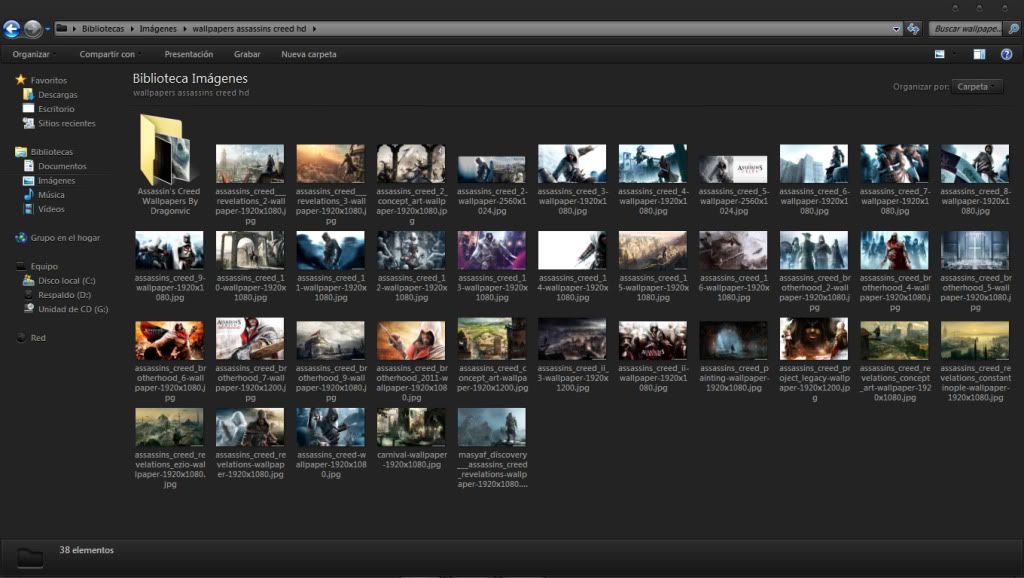Open the Música library
This screenshot has width=1024, height=578.
coord(51,195)
